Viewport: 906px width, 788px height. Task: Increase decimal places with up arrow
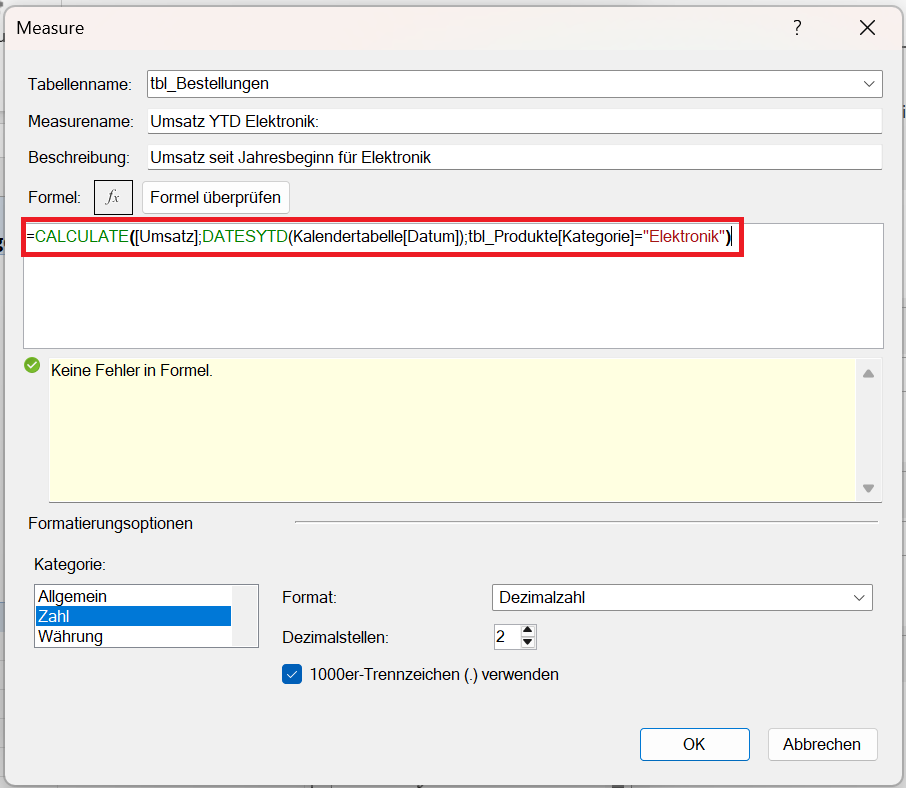click(529, 630)
